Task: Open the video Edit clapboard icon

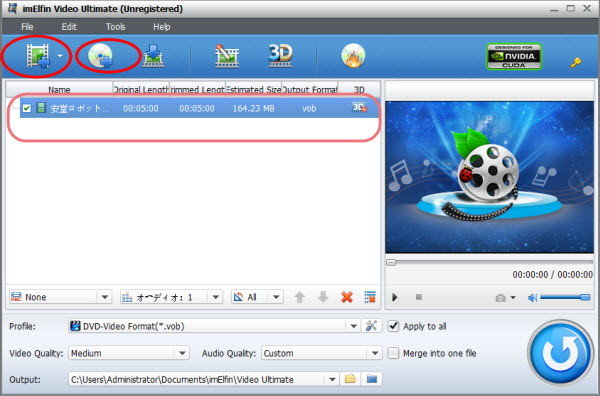Action: click(227, 56)
